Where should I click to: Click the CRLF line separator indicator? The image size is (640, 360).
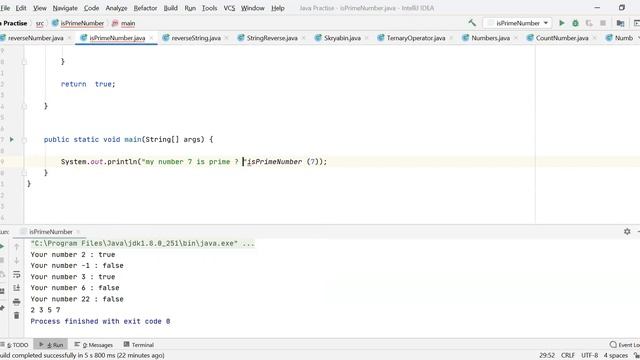coord(568,356)
